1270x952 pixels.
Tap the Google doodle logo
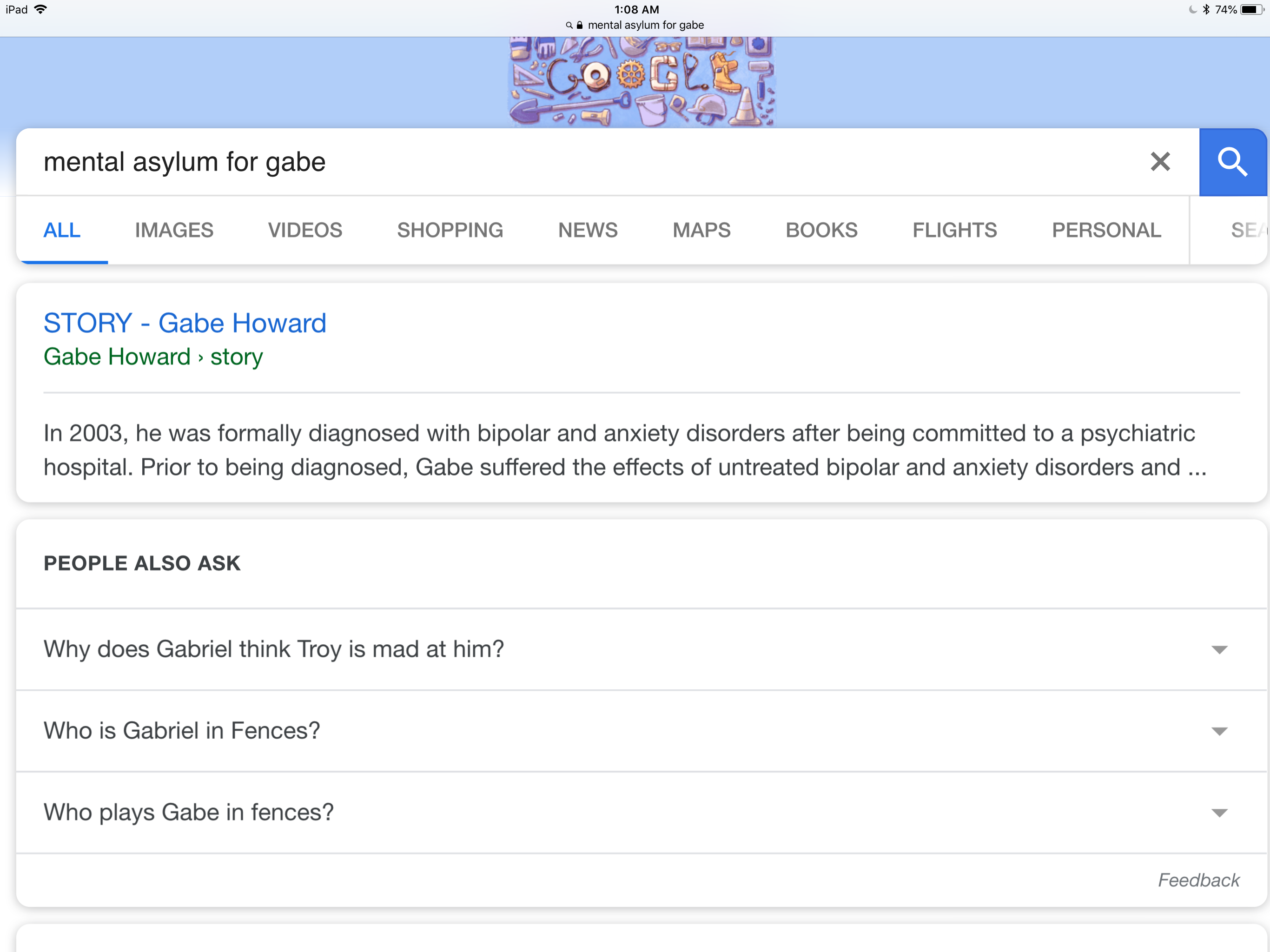(x=642, y=81)
